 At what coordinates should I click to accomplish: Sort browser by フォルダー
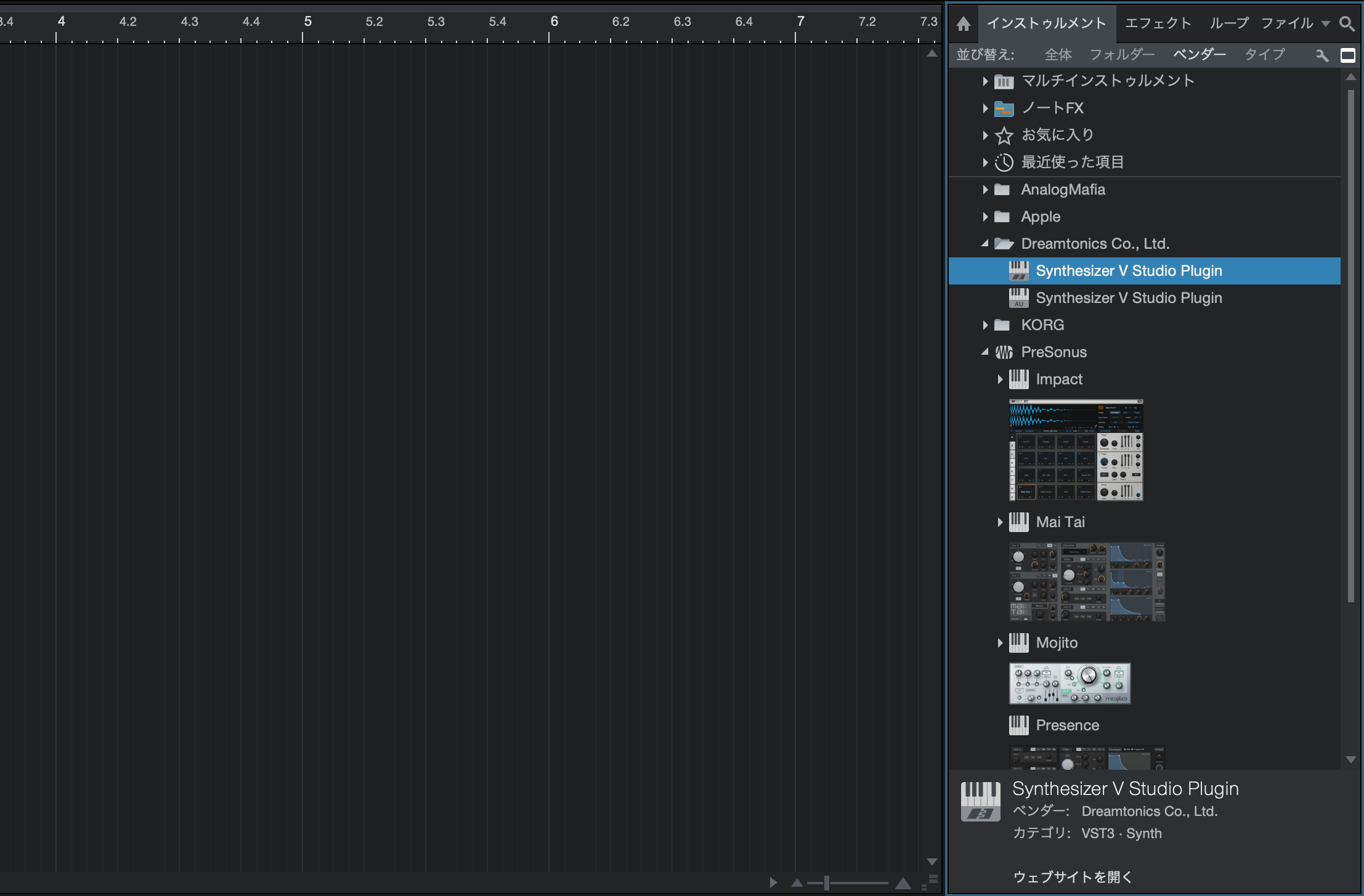tap(1122, 55)
